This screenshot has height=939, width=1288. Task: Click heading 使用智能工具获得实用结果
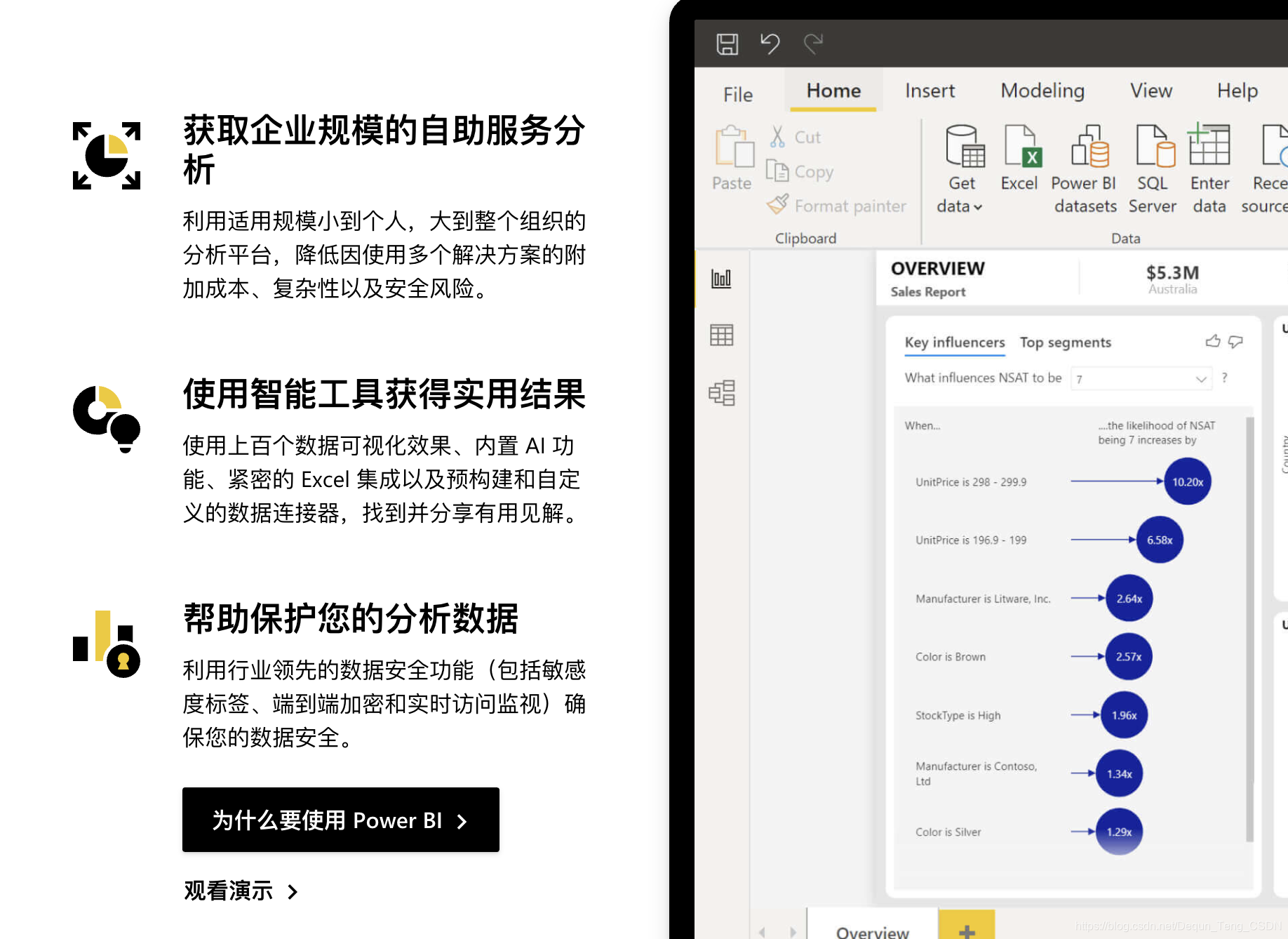coord(384,394)
